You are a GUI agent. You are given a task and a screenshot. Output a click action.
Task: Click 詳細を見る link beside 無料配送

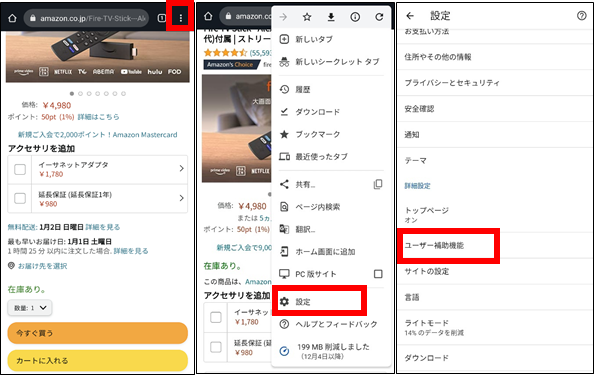(x=103, y=227)
